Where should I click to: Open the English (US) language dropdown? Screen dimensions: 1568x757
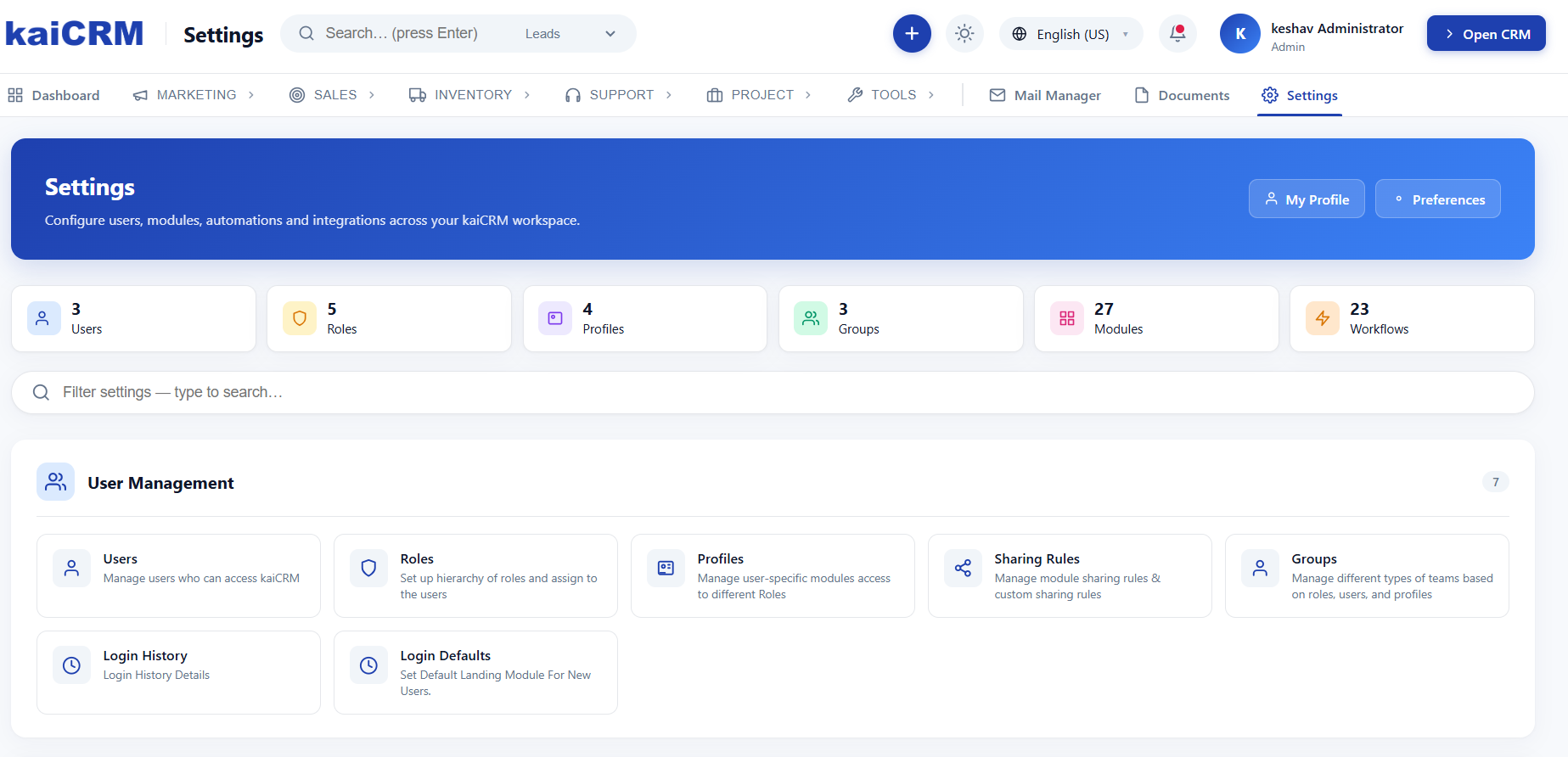[x=1071, y=34]
